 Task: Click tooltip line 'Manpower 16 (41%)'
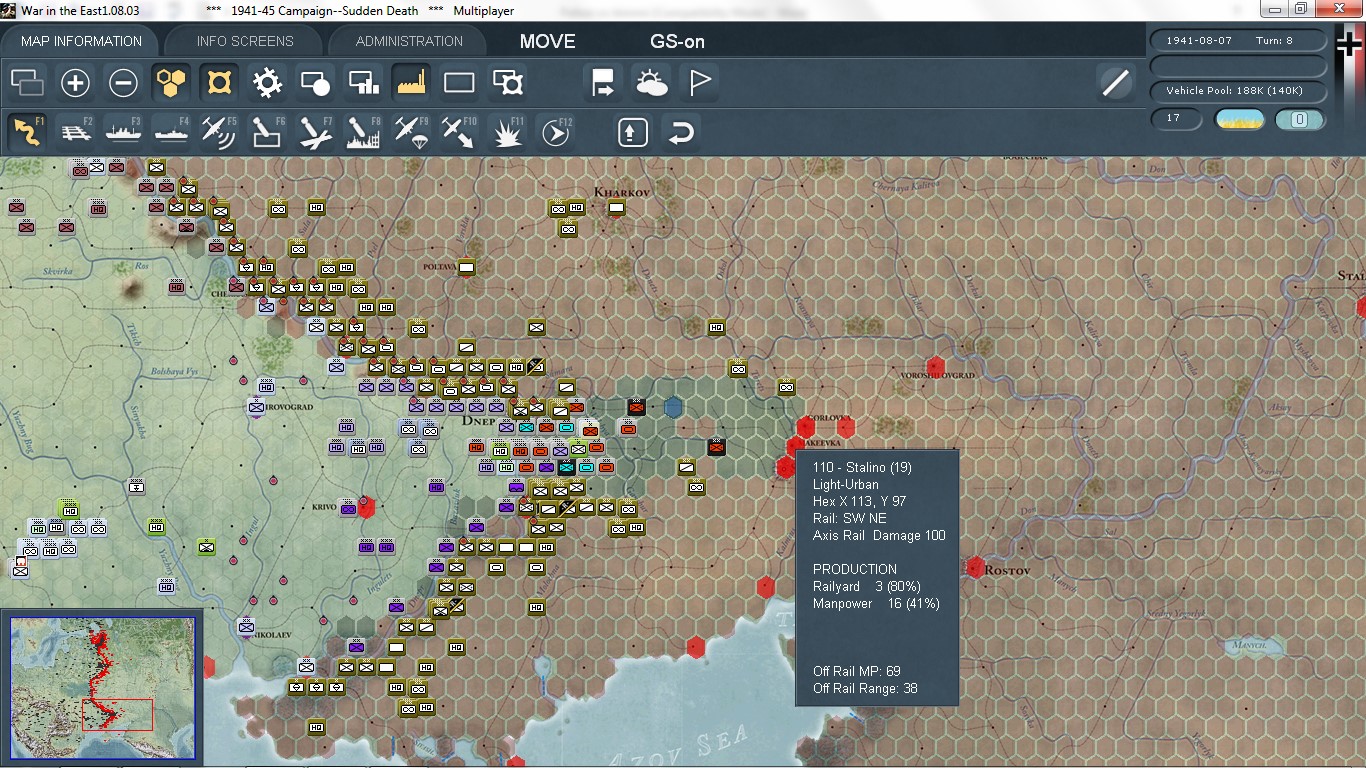(876, 603)
